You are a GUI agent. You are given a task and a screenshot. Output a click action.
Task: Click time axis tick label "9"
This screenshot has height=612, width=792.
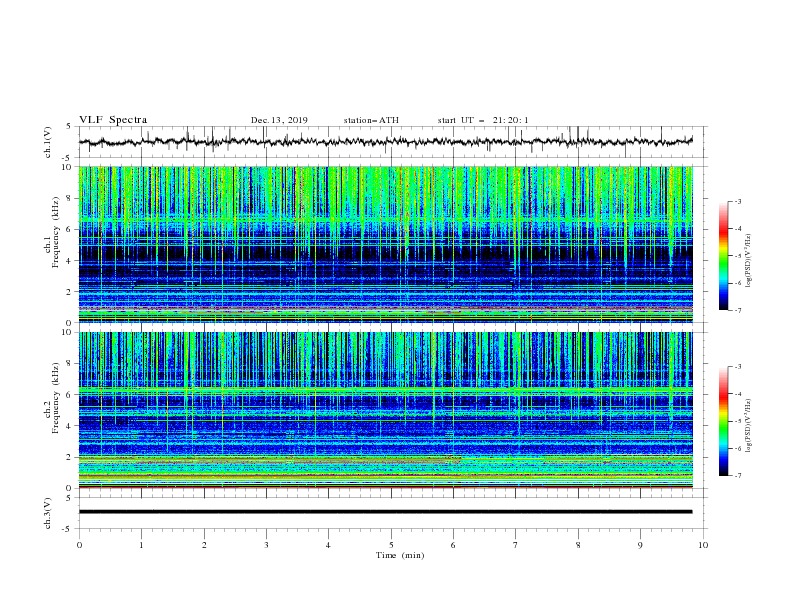pyautogui.click(x=640, y=545)
